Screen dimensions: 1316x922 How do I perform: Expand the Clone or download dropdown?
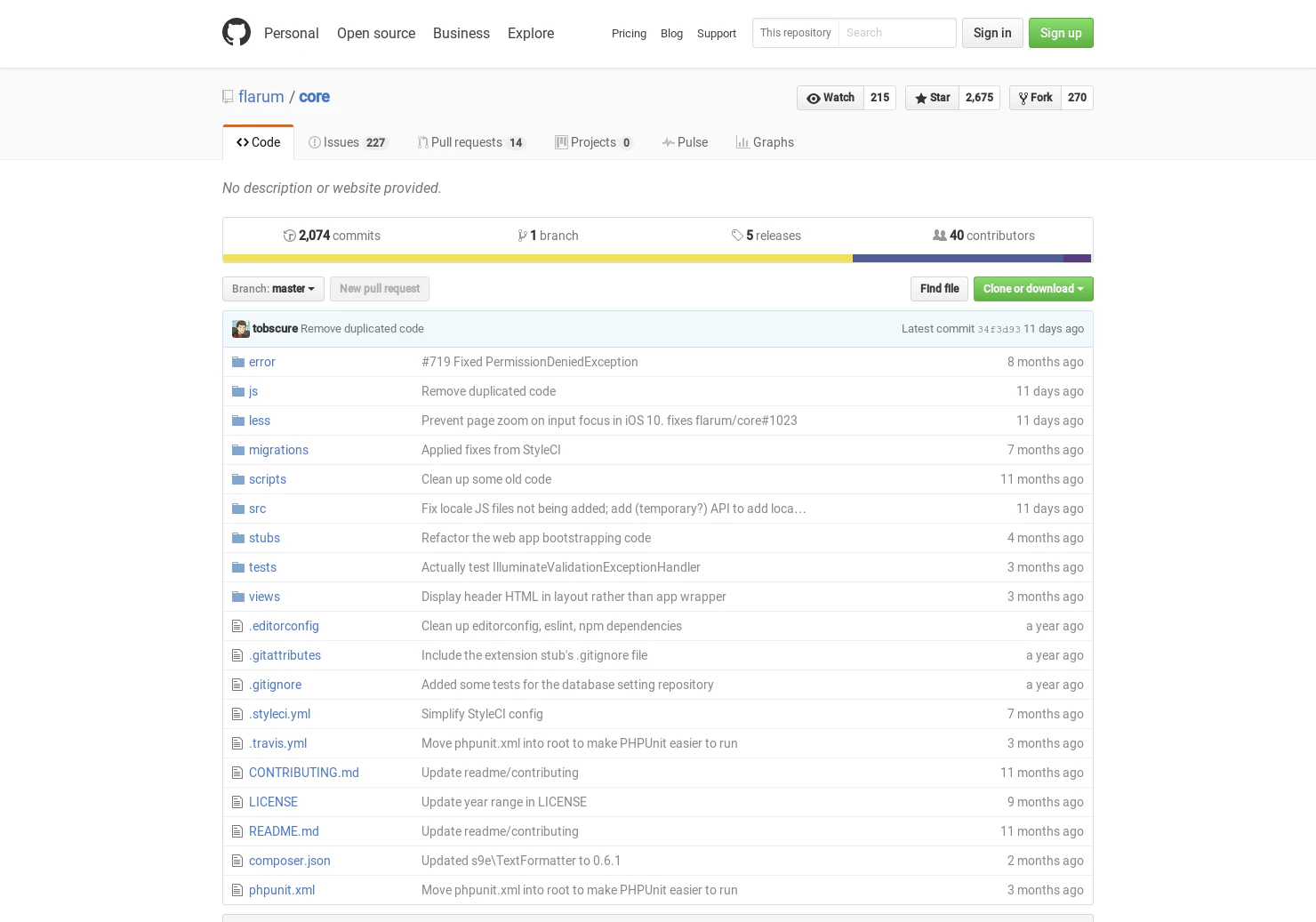(1033, 289)
